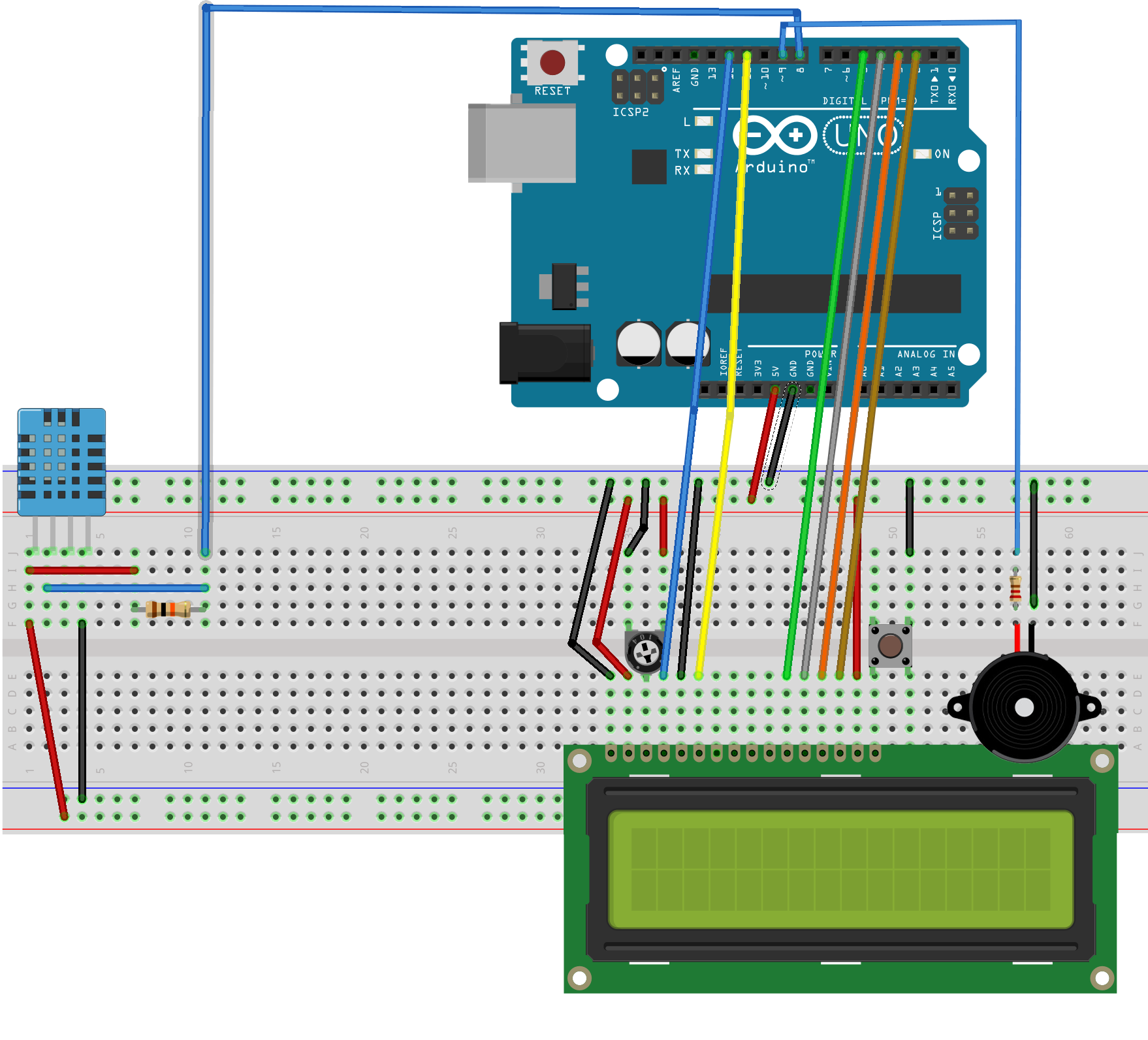Click the TX indicator LED
The width and height of the screenshot is (1148, 1040).
pos(703,153)
